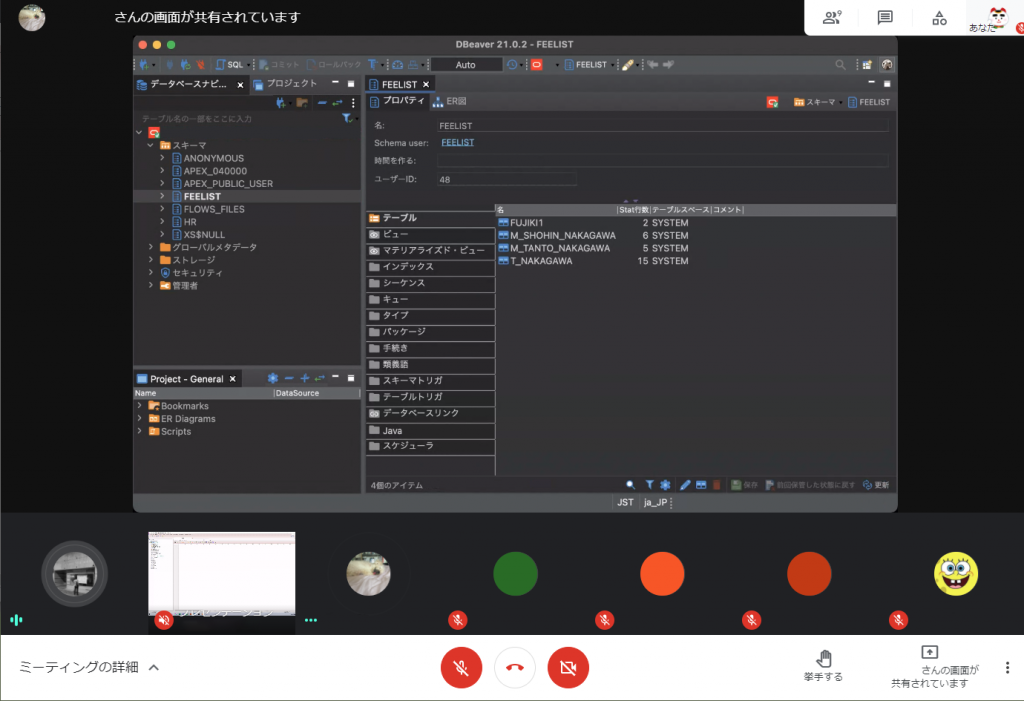Expand the HR schema tree node

(163, 222)
